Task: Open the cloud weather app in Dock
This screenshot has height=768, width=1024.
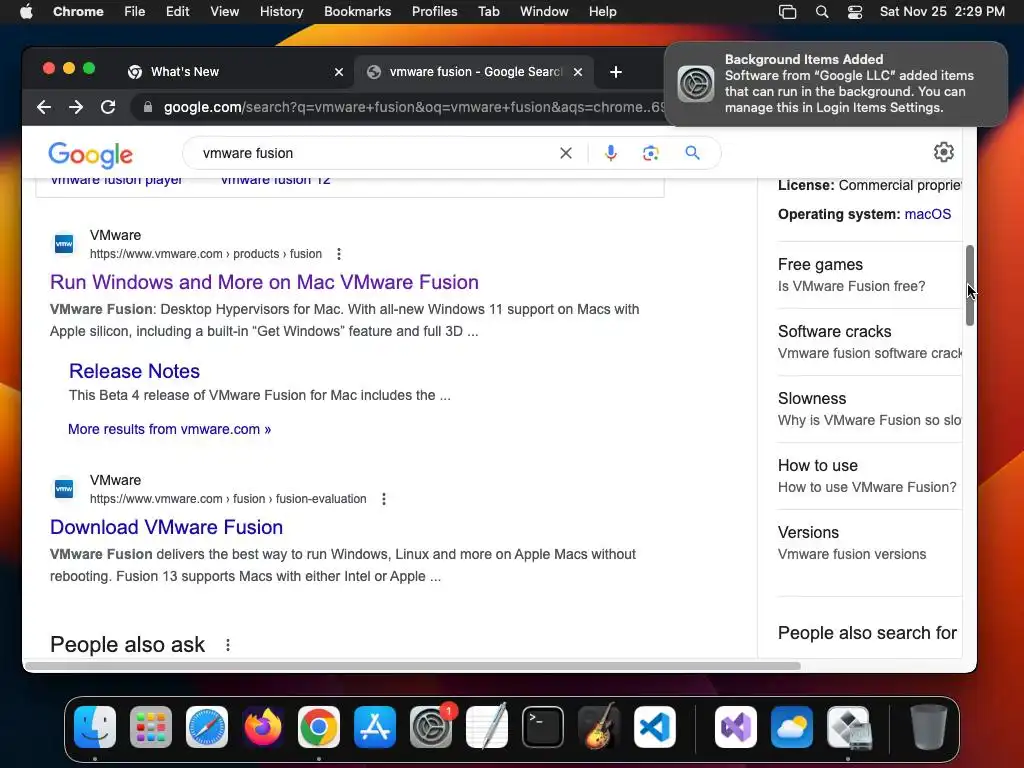Action: 792,727
